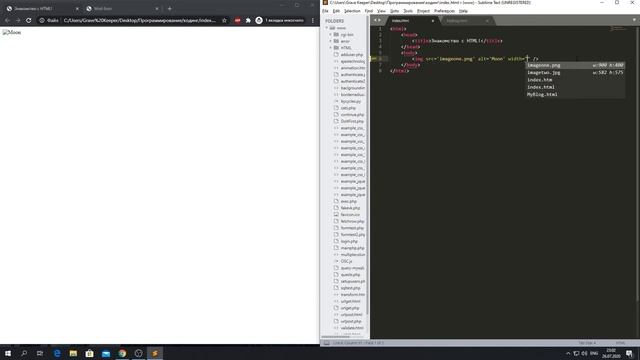
Task: Bookmark this page with the star icon
Action: point(224,20)
